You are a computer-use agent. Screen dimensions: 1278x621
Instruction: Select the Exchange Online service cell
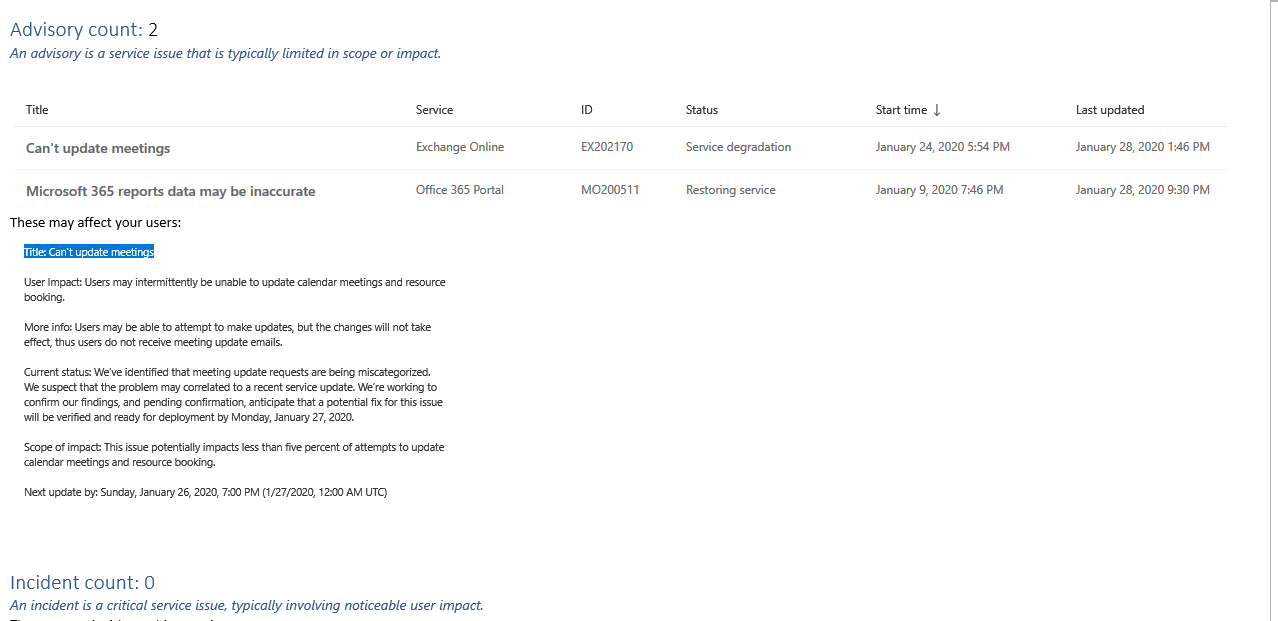click(460, 147)
